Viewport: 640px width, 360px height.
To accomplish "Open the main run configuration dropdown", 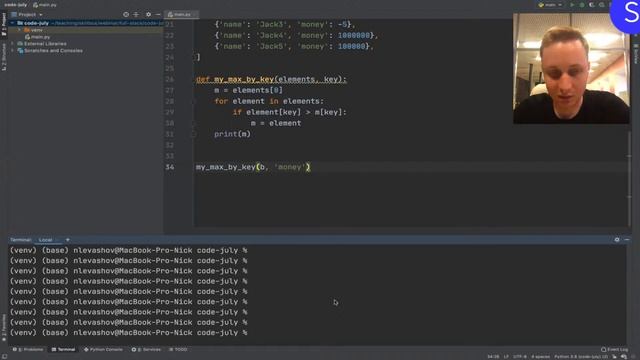I will (x=550, y=5).
